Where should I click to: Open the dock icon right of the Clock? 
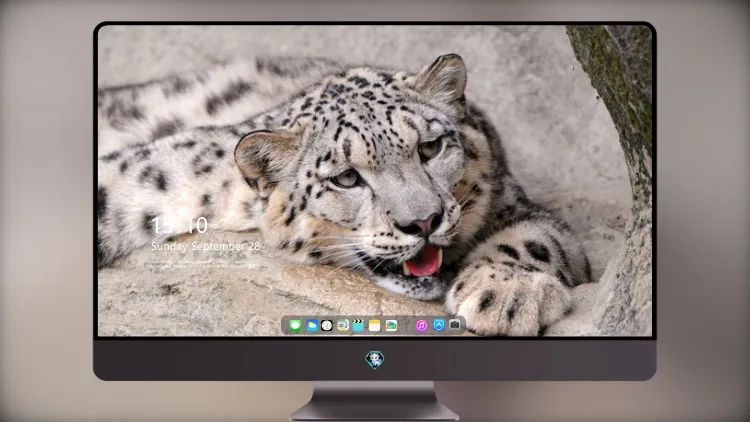pyautogui.click(x=342, y=326)
